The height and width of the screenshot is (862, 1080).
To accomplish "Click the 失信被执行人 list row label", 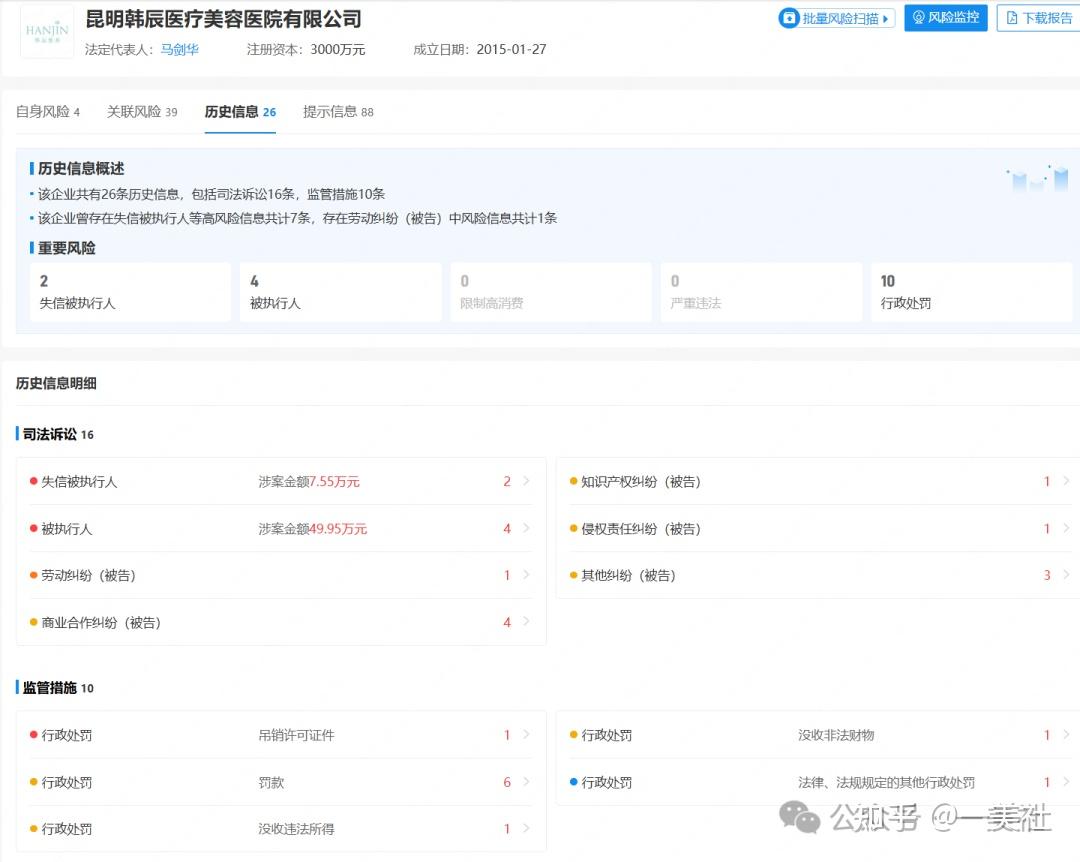I will coord(79,482).
